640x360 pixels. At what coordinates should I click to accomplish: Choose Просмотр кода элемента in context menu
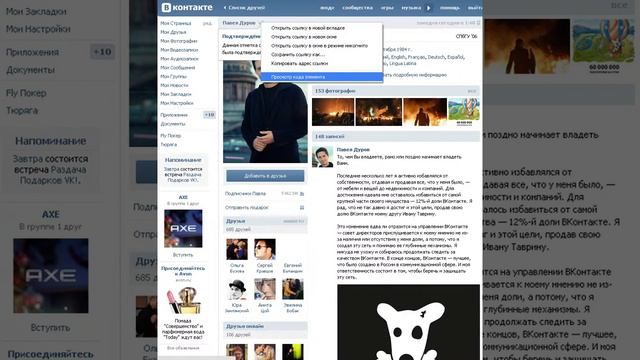tap(322, 77)
